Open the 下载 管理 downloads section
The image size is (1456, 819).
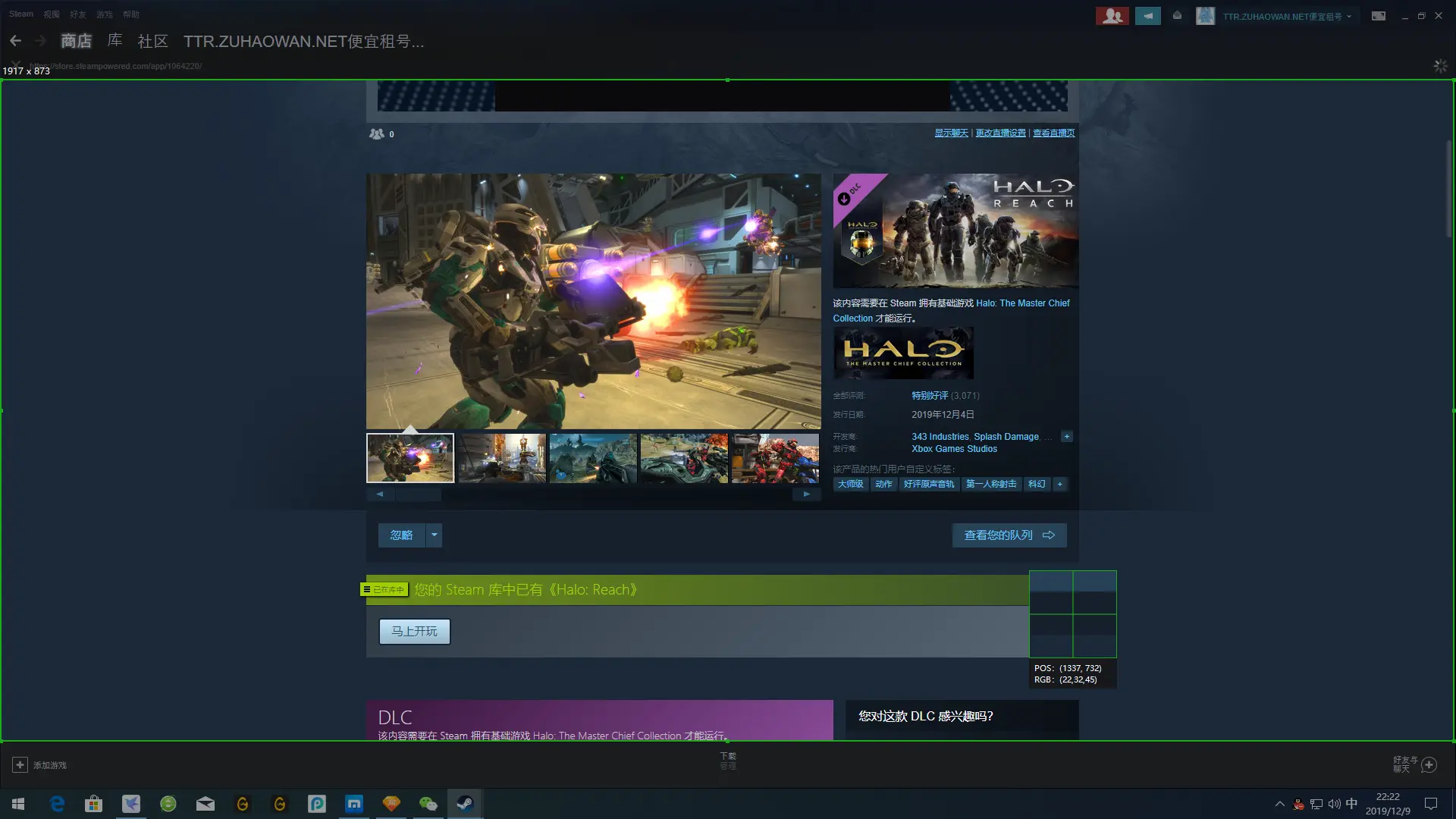click(x=728, y=761)
